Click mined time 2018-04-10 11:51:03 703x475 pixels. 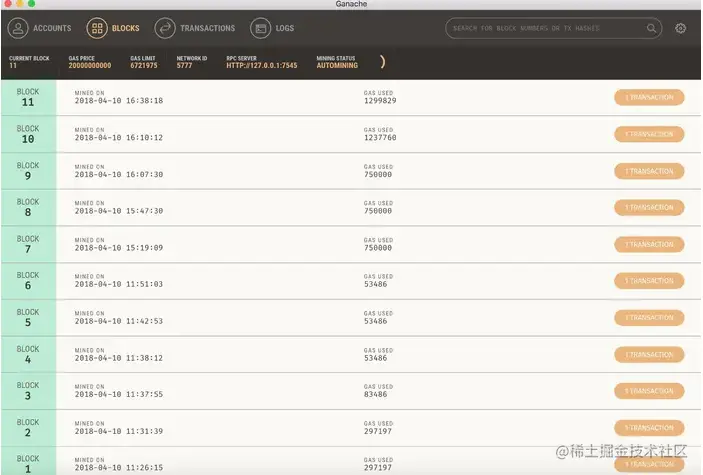tap(119, 284)
